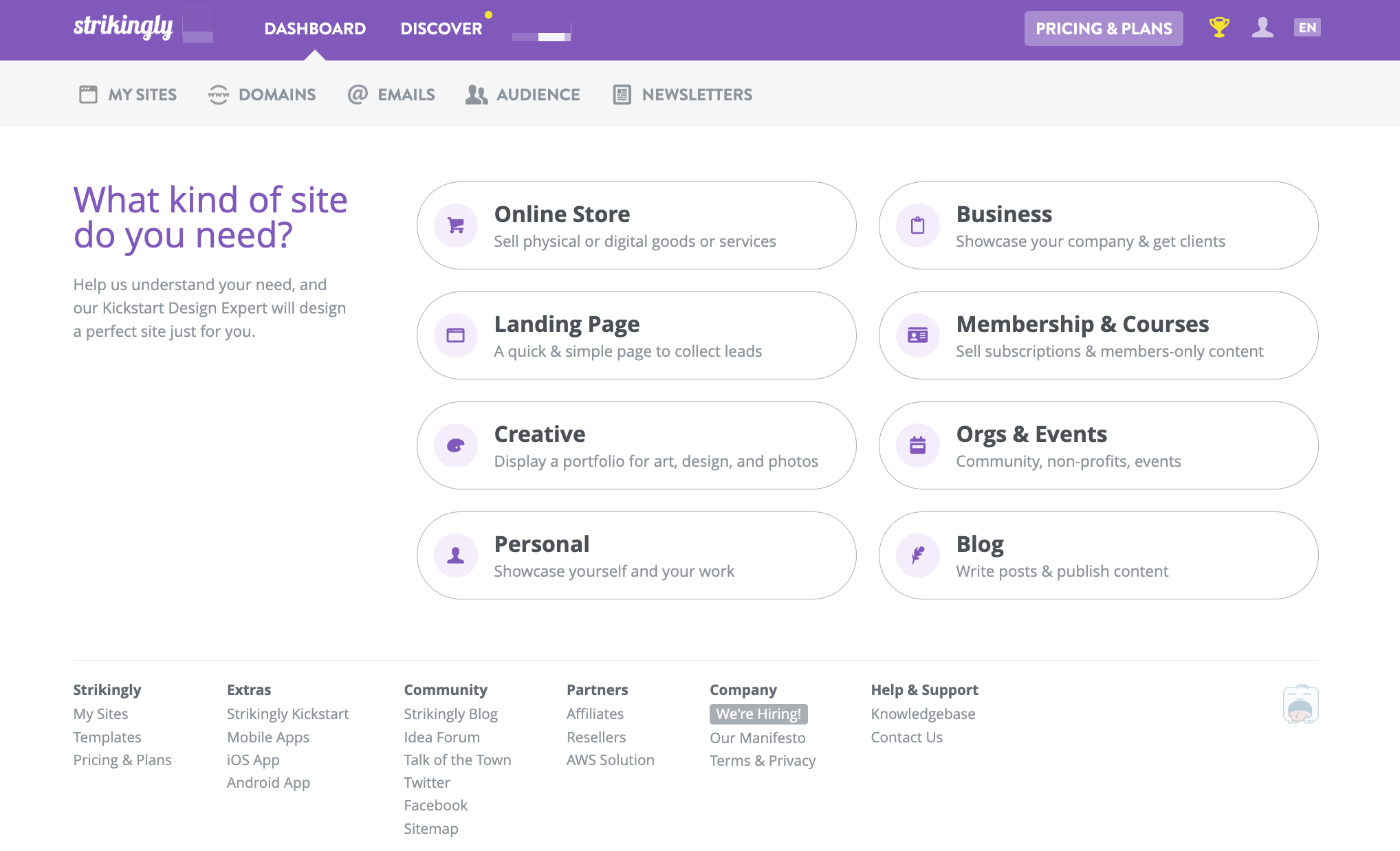Switch language using EN dropdown
The width and height of the screenshot is (1400, 851).
(1307, 27)
